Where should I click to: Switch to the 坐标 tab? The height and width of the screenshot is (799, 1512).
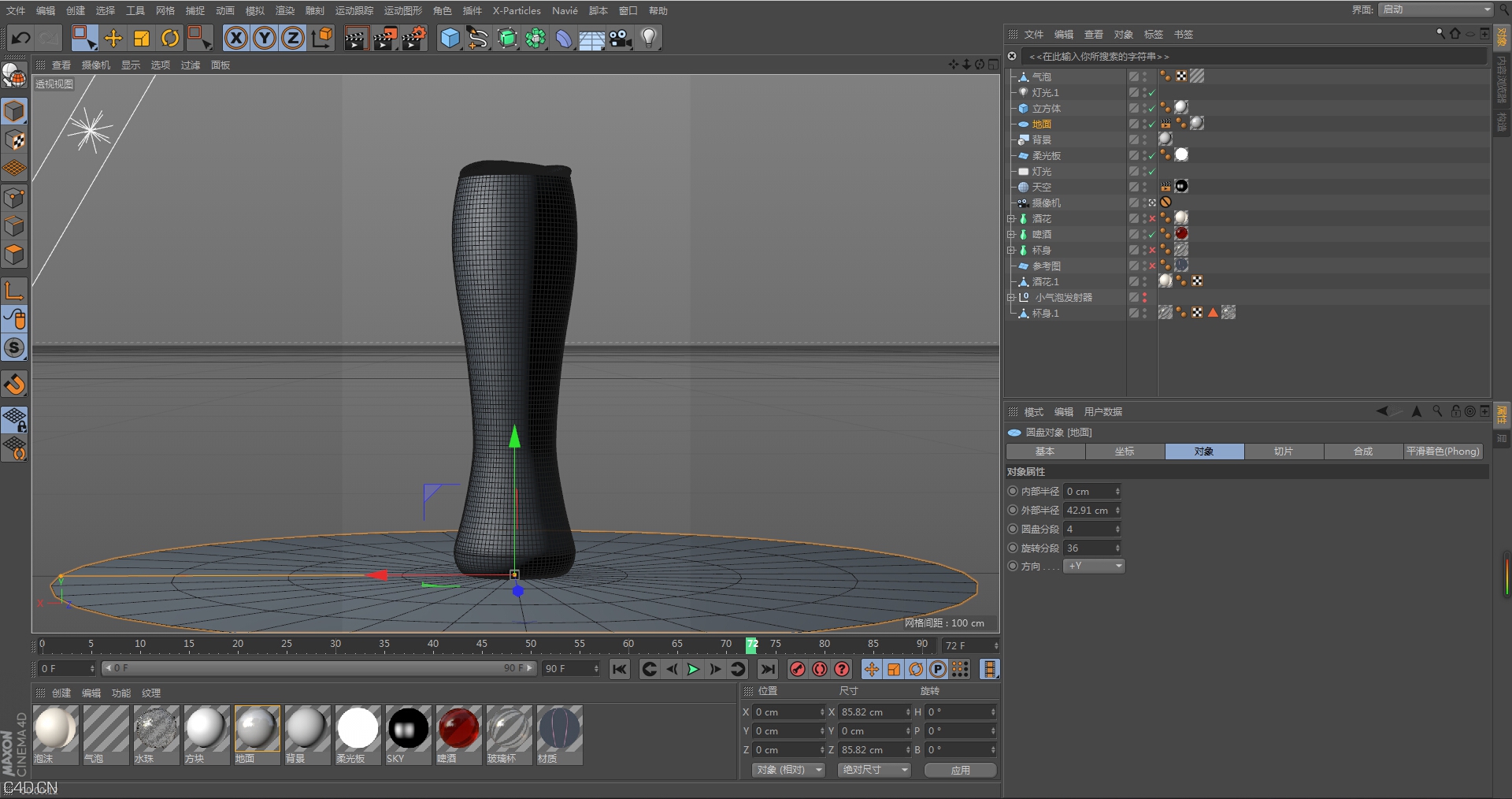[x=1125, y=452]
